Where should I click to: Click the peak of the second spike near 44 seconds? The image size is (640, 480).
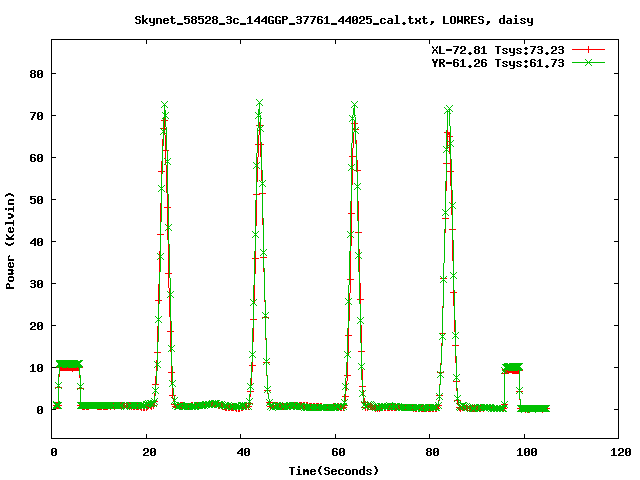(259, 102)
